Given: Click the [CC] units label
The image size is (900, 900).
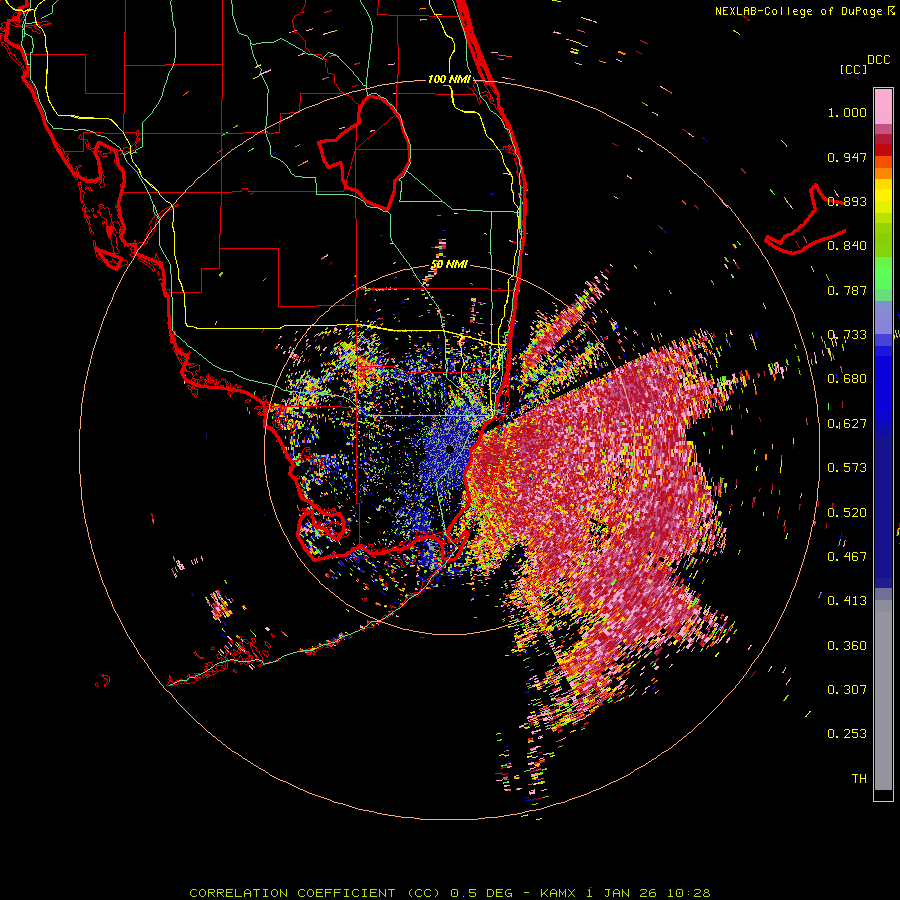Looking at the screenshot, I should 853,69.
